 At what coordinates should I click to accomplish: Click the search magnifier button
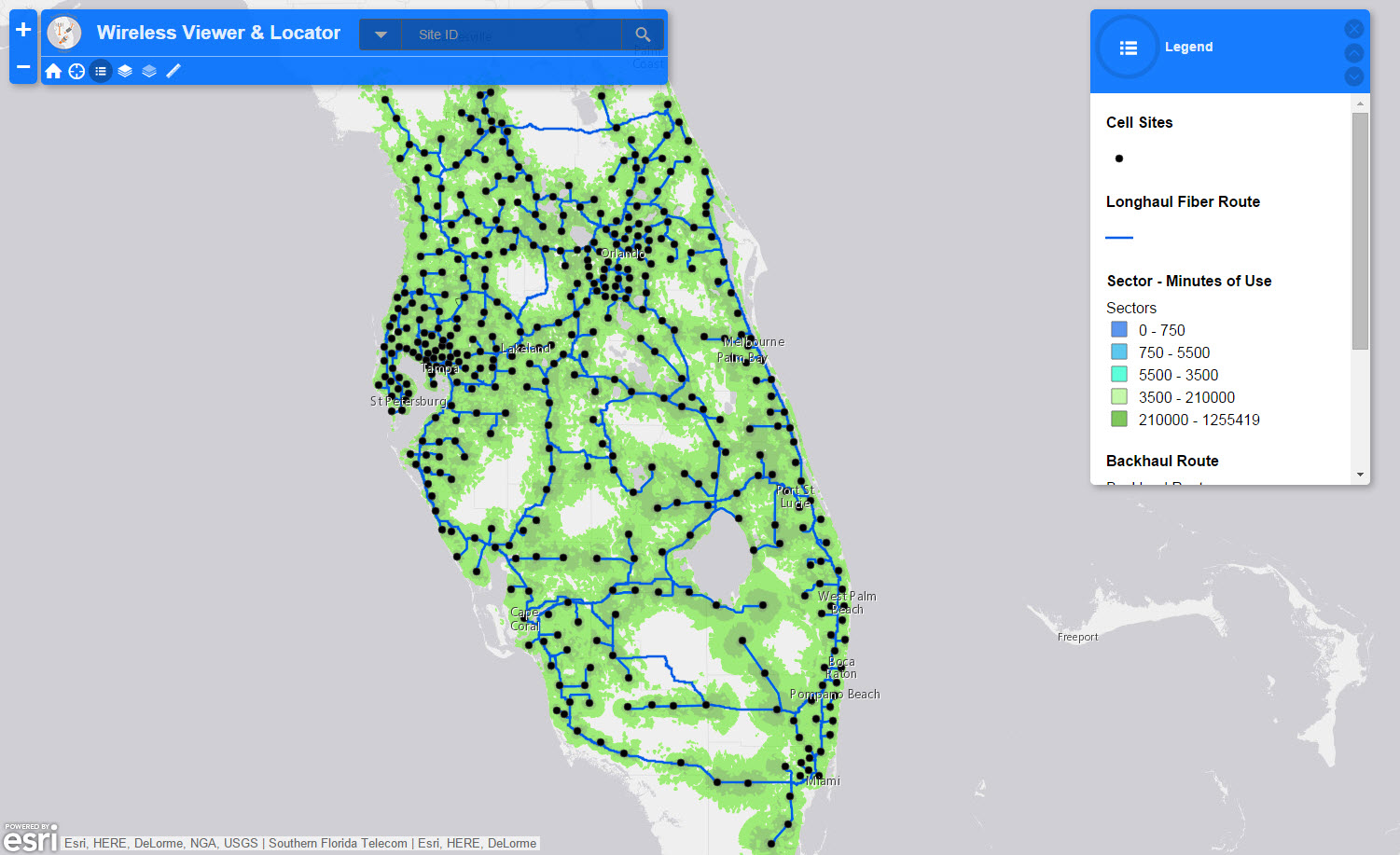643,34
